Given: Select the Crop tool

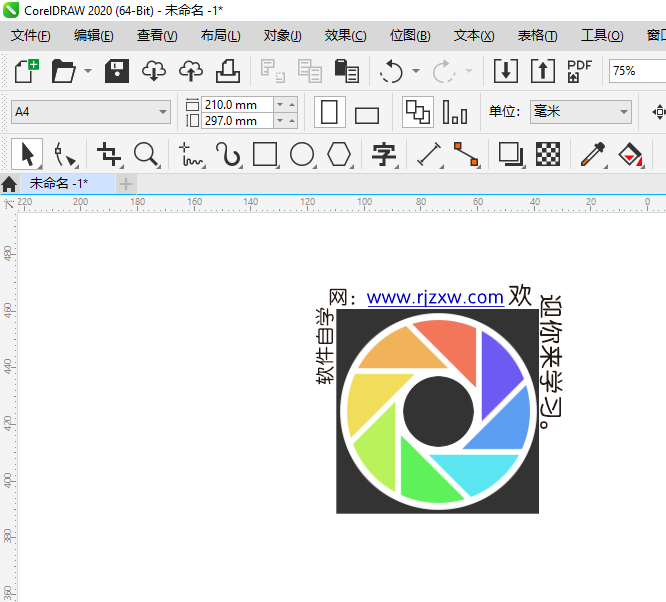Looking at the screenshot, I should click(109, 154).
